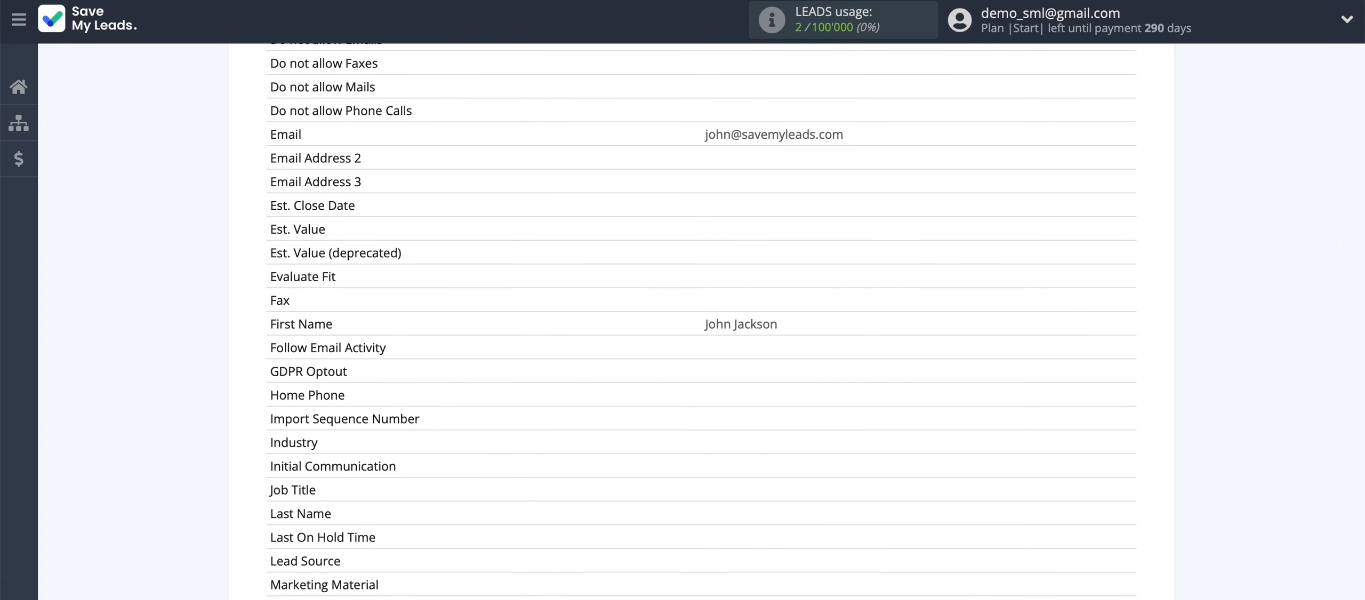Click the Marketing Material row
The image size is (1365, 600).
pos(700,585)
